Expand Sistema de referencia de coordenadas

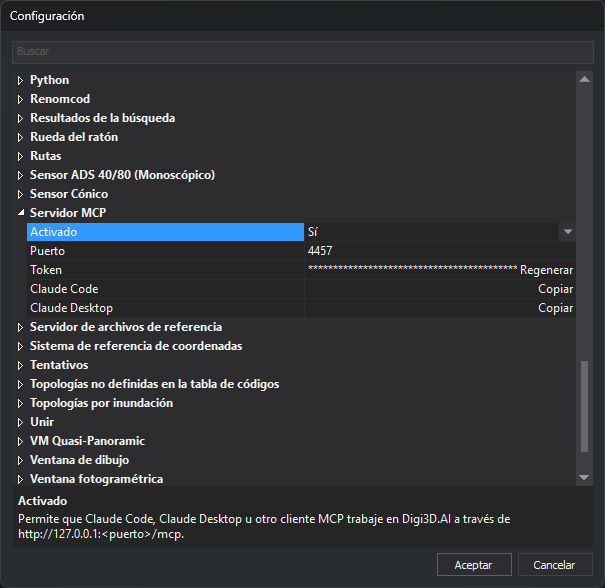pos(20,346)
